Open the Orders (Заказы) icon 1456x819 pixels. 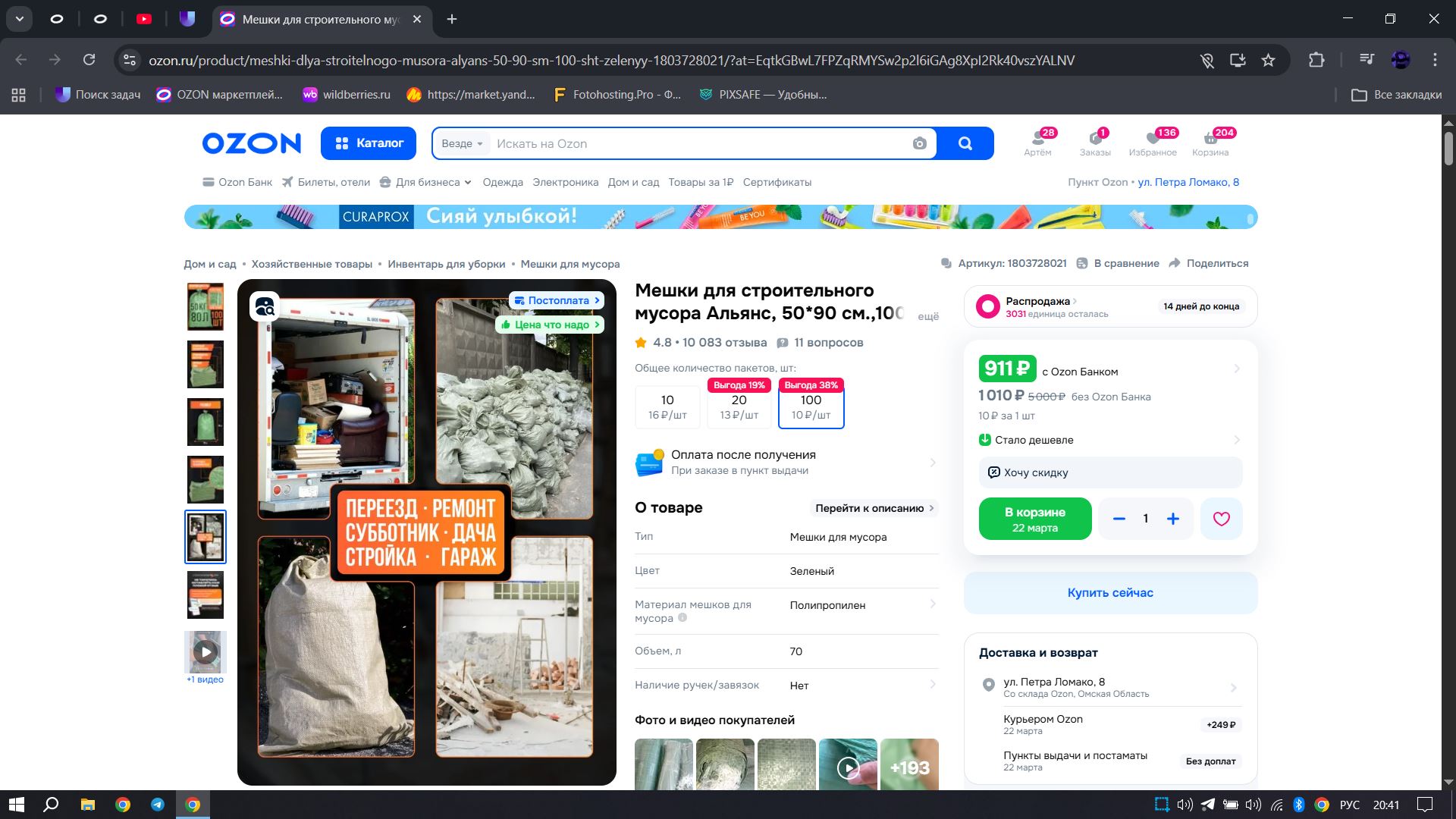1094,142
